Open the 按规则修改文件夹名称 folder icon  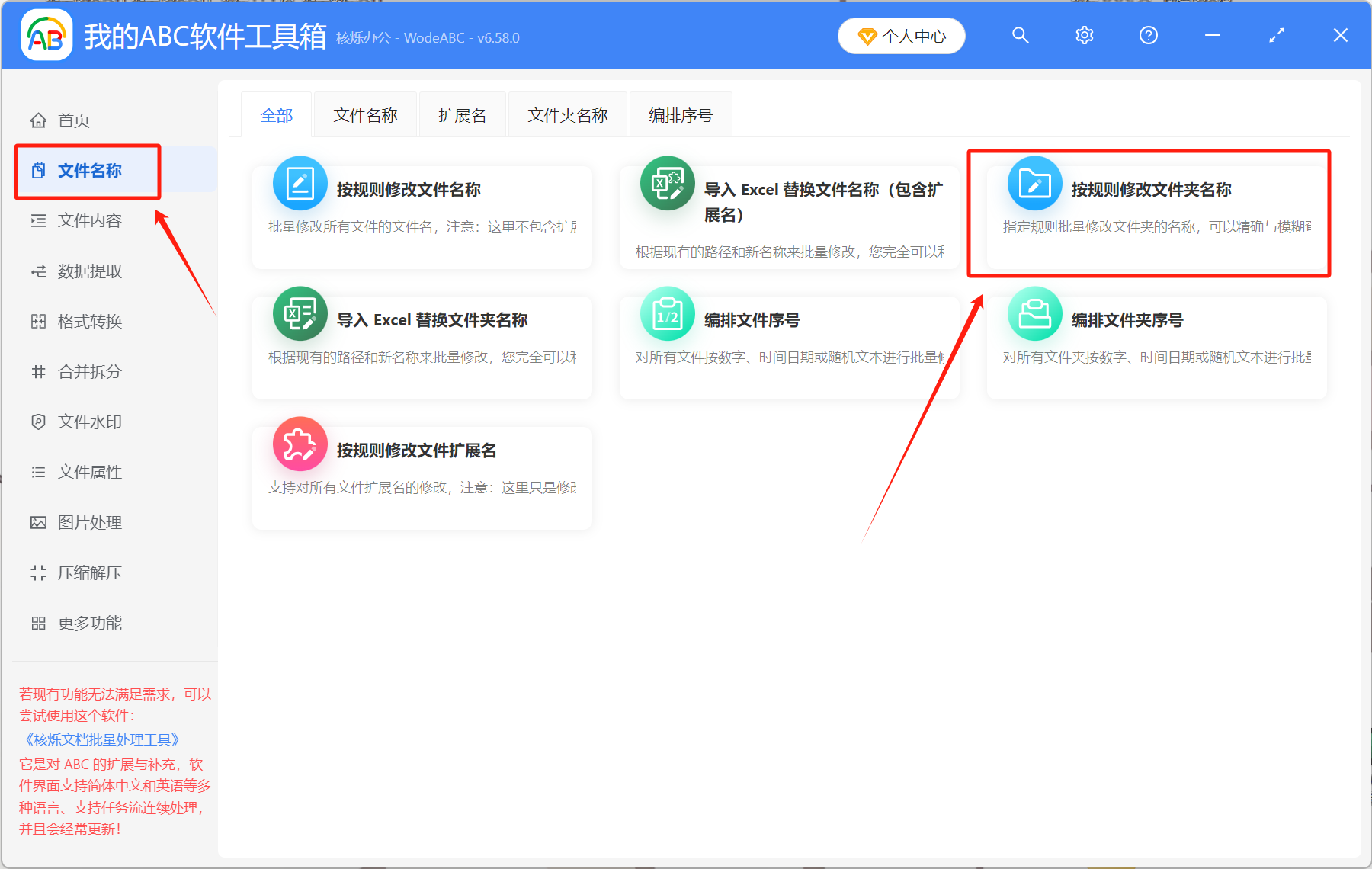click(1034, 183)
